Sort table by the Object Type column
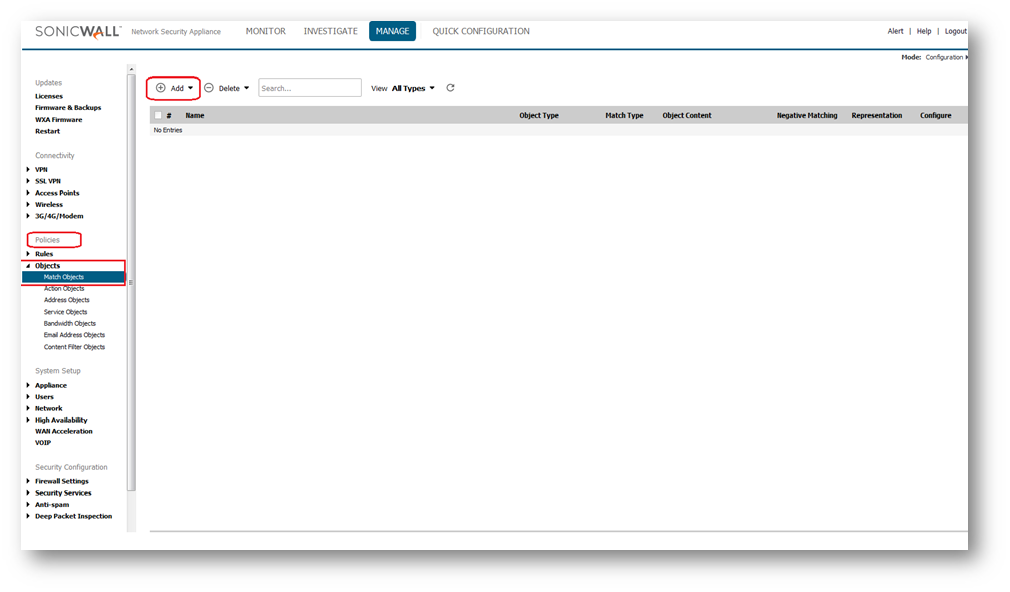 click(x=538, y=116)
